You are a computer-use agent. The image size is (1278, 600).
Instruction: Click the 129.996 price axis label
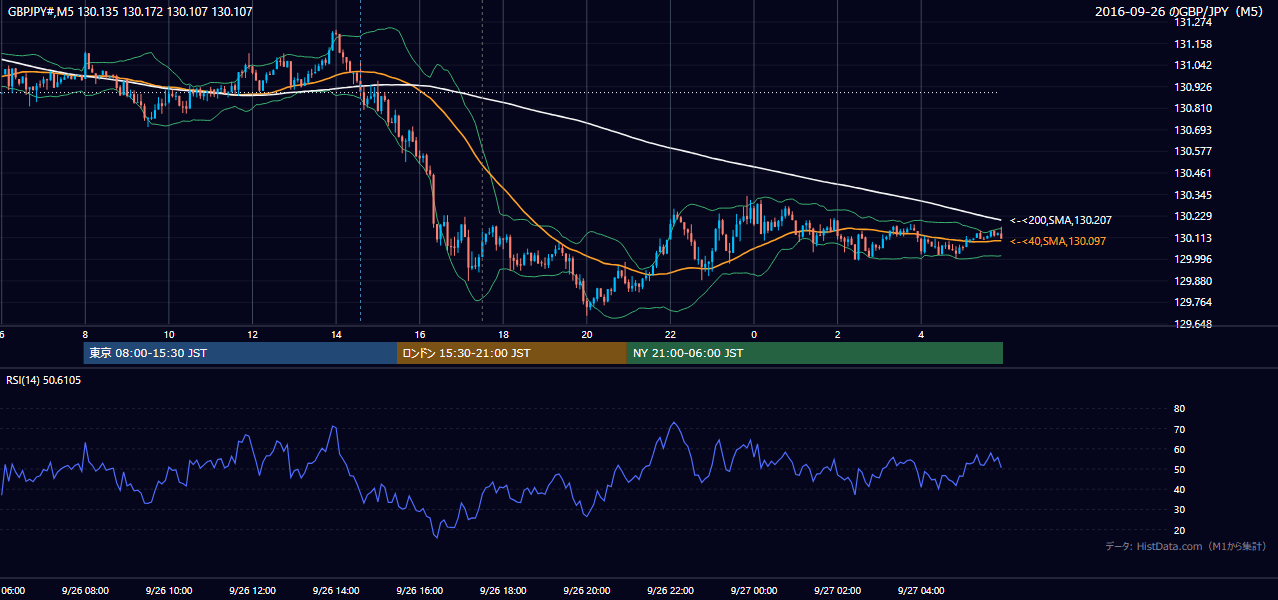click(1193, 259)
